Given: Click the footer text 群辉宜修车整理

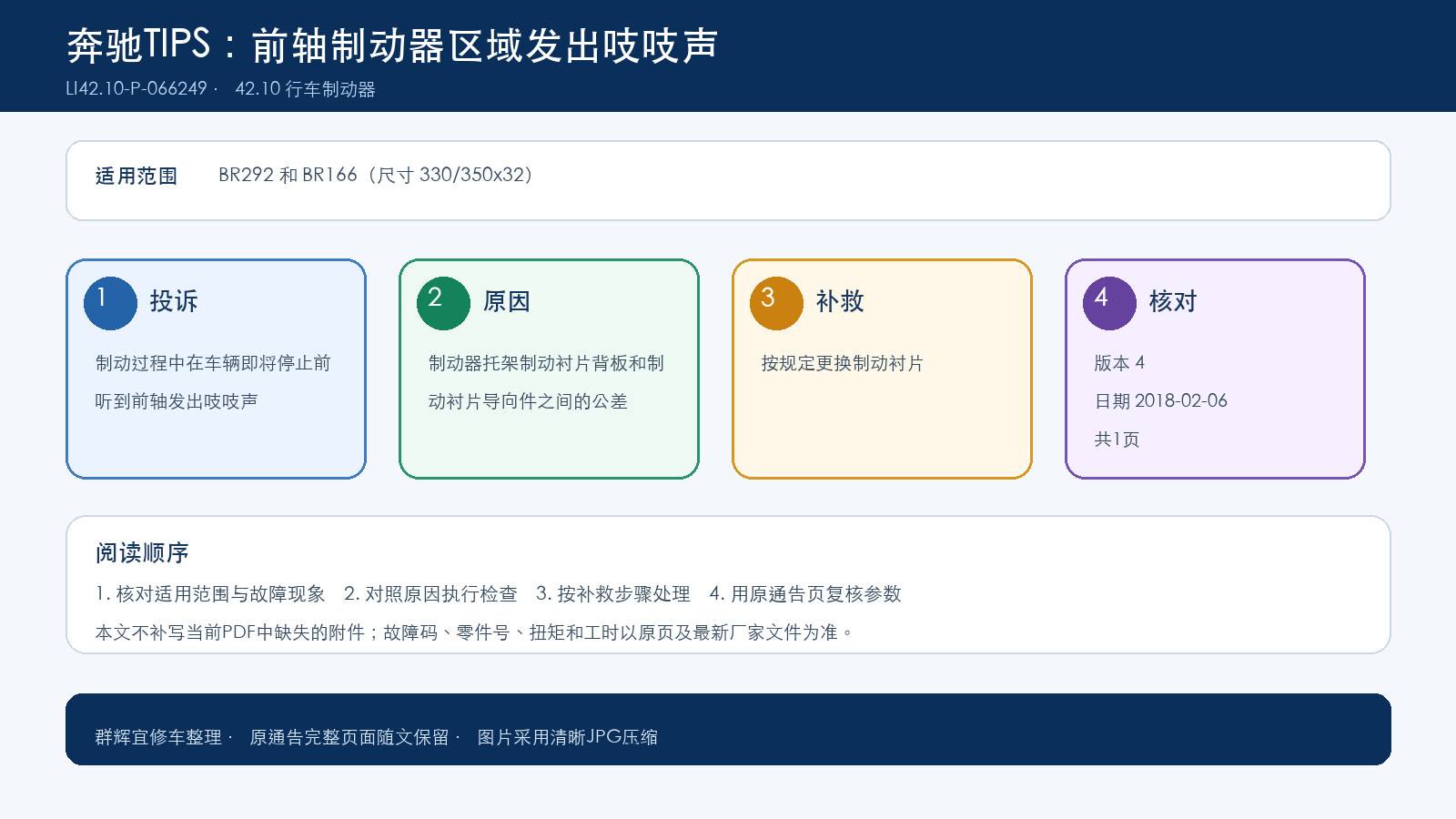Looking at the screenshot, I should tap(158, 737).
